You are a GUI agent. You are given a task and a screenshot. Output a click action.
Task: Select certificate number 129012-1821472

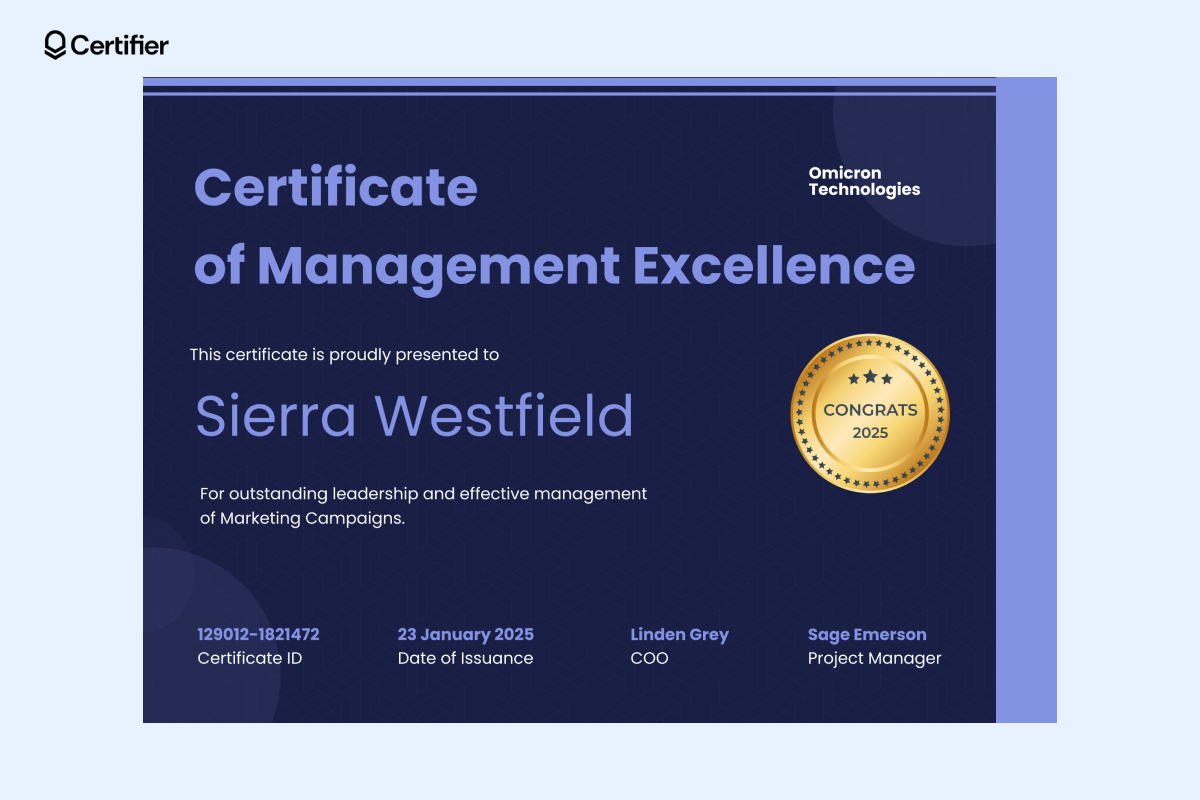tap(259, 634)
